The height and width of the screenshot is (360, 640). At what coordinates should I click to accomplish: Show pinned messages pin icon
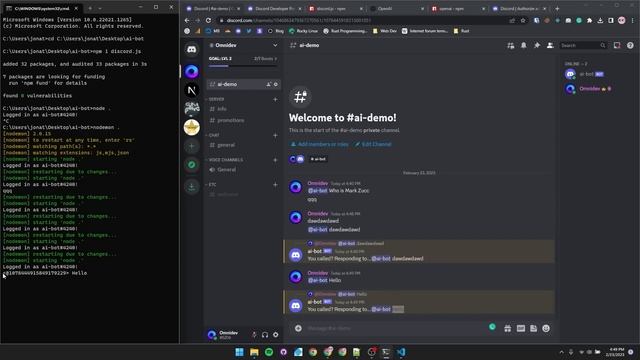click(x=537, y=46)
